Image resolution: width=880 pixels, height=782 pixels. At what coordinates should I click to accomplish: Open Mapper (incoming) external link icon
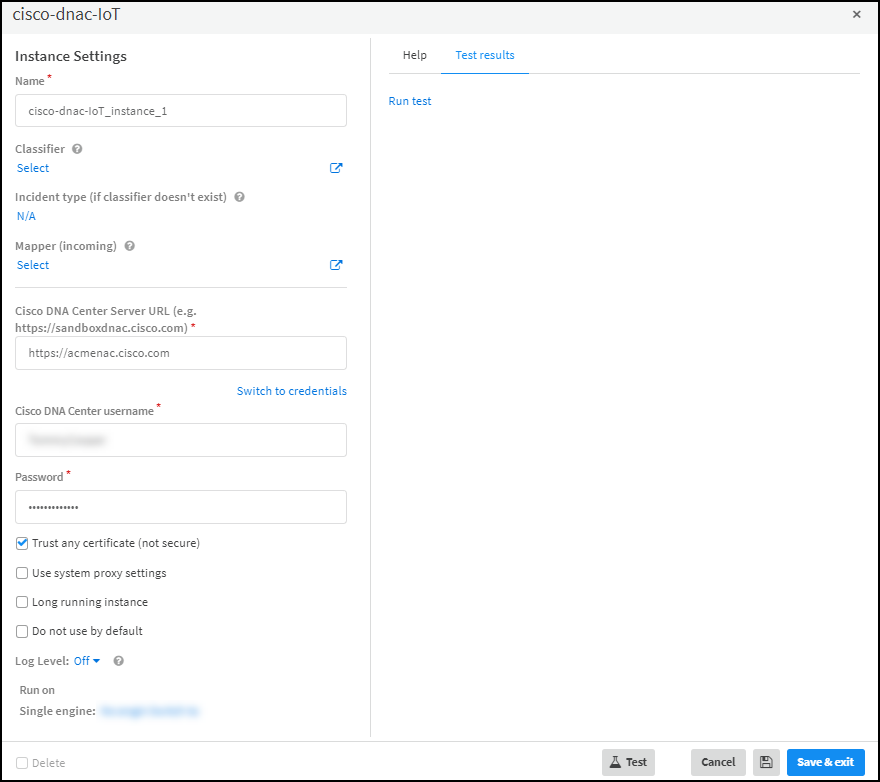point(336,265)
